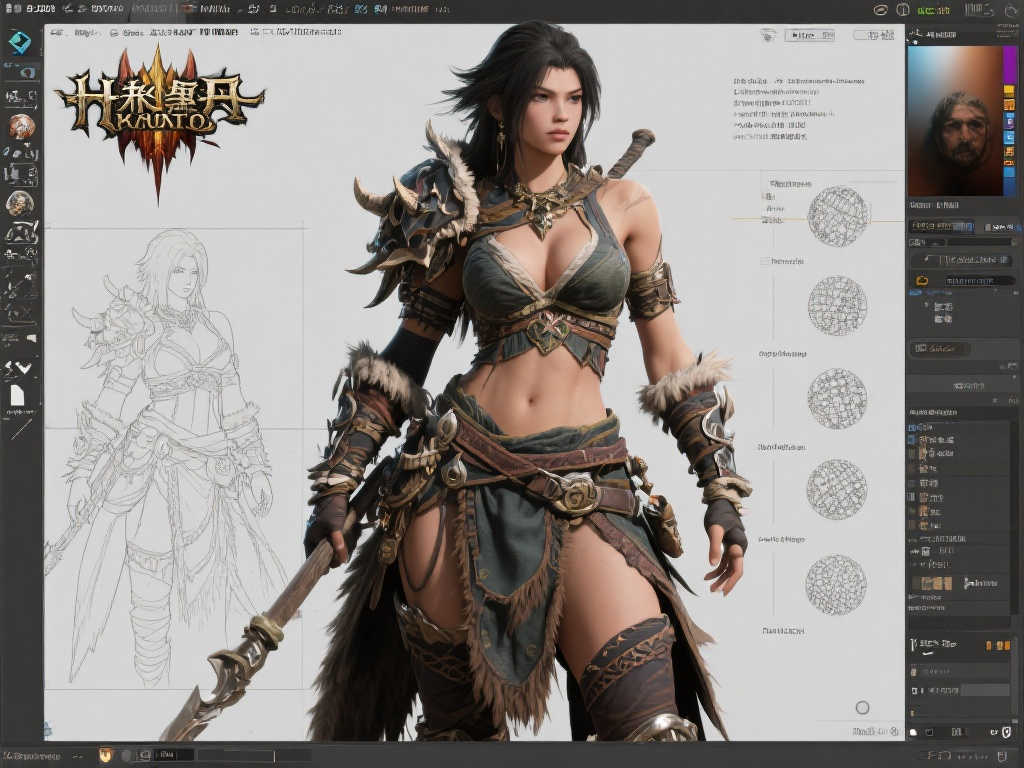Toggle the blue checkbox on first layer row
The height and width of the screenshot is (768, 1024).
[912, 428]
